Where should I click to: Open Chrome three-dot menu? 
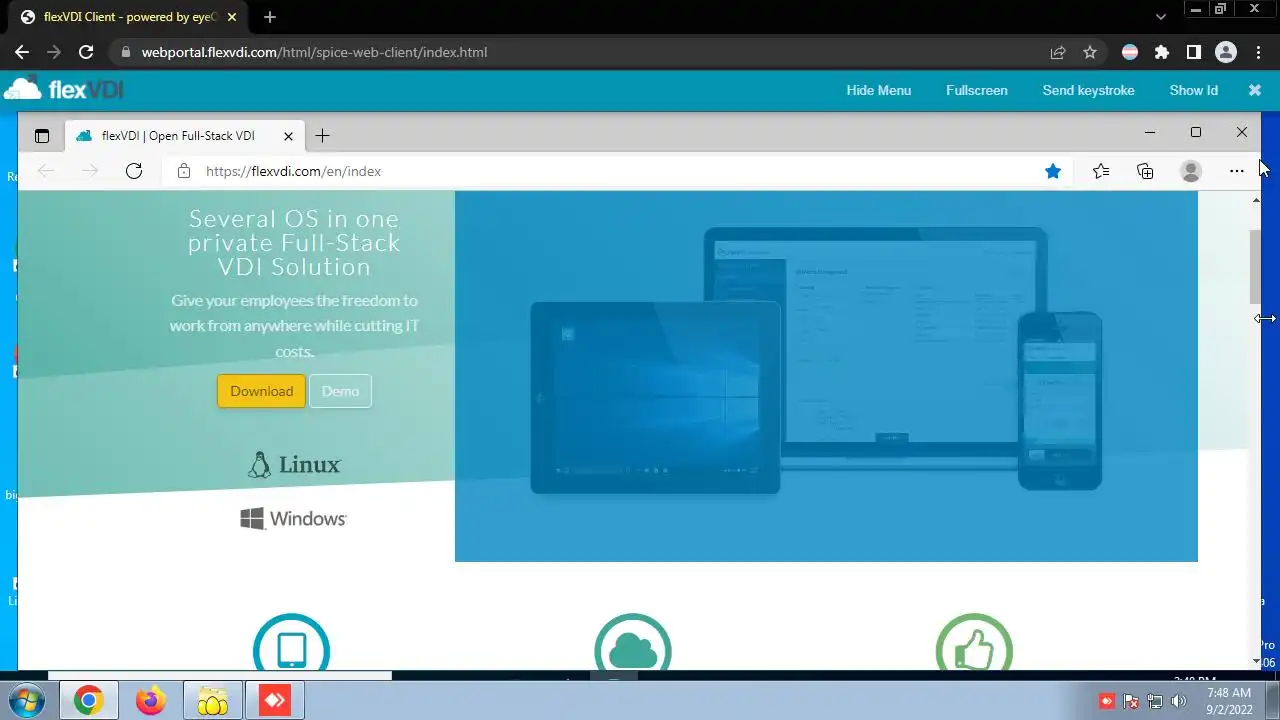point(1257,52)
